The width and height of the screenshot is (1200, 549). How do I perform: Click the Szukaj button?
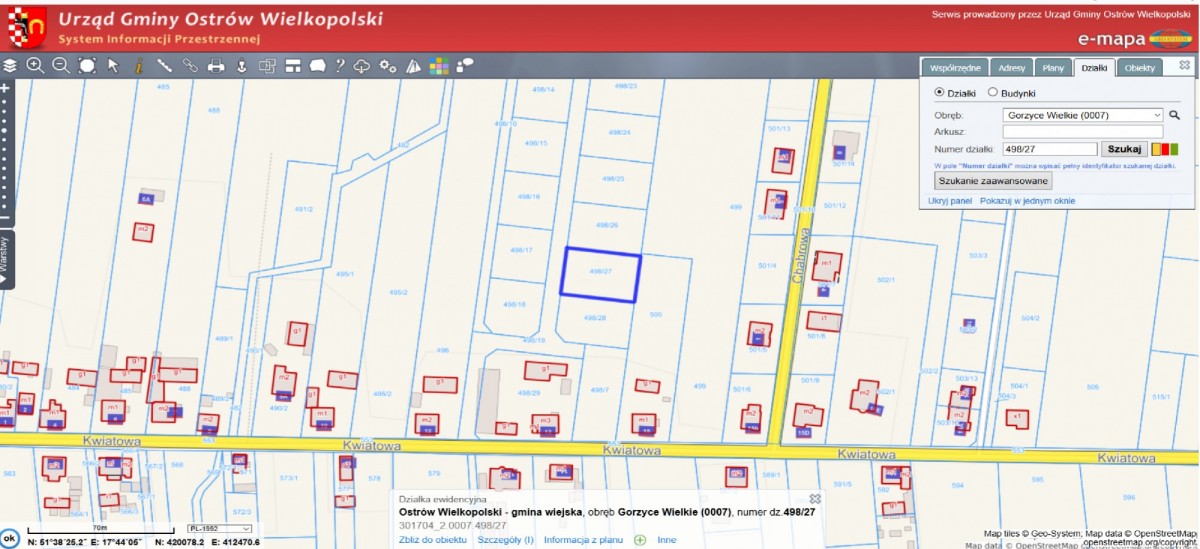[1124, 149]
